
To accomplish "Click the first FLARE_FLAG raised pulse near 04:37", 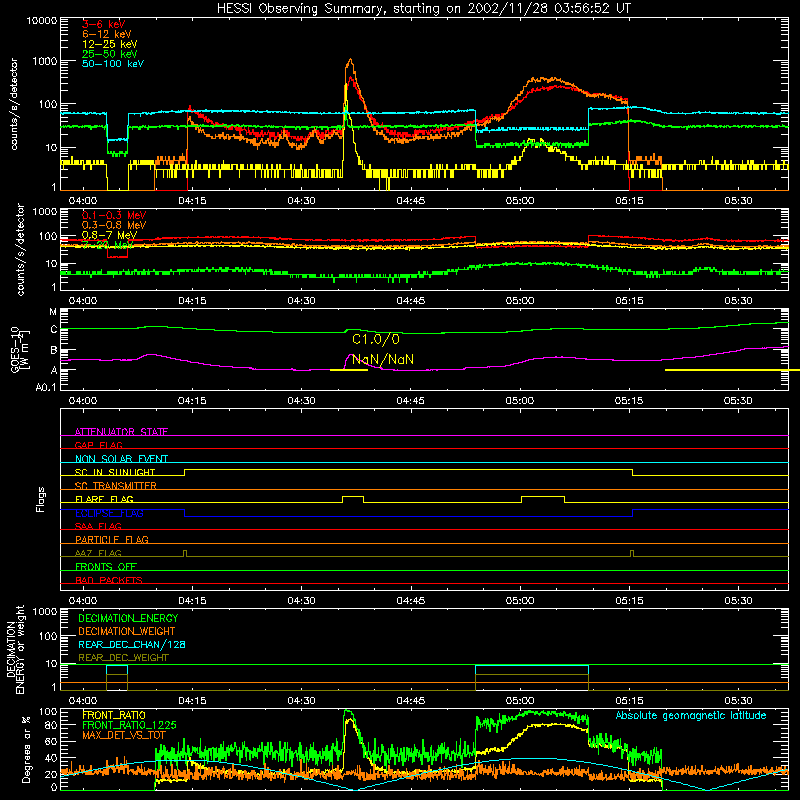I will coord(353,497).
